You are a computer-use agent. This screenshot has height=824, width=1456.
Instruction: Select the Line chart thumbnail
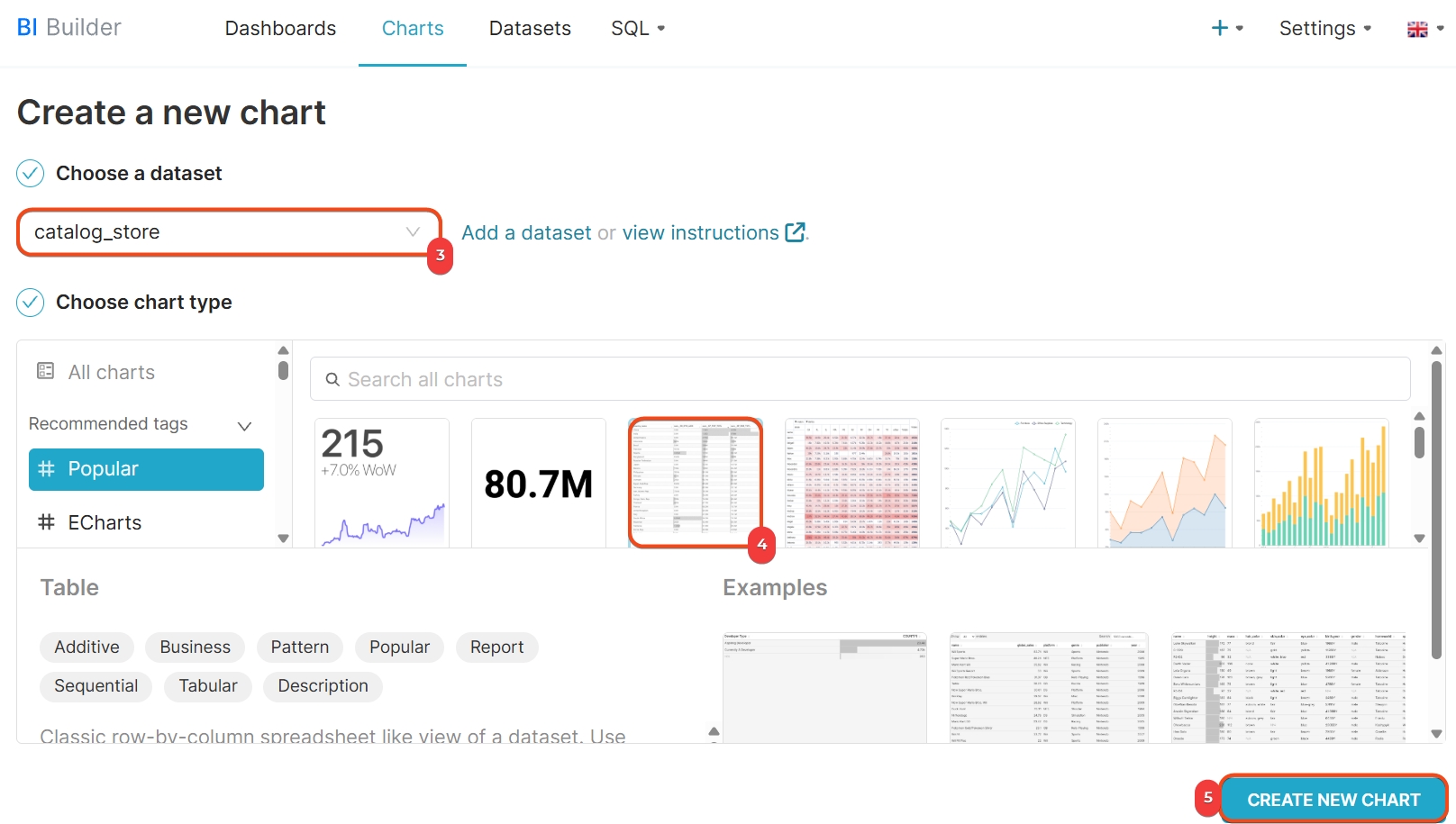[1007, 483]
